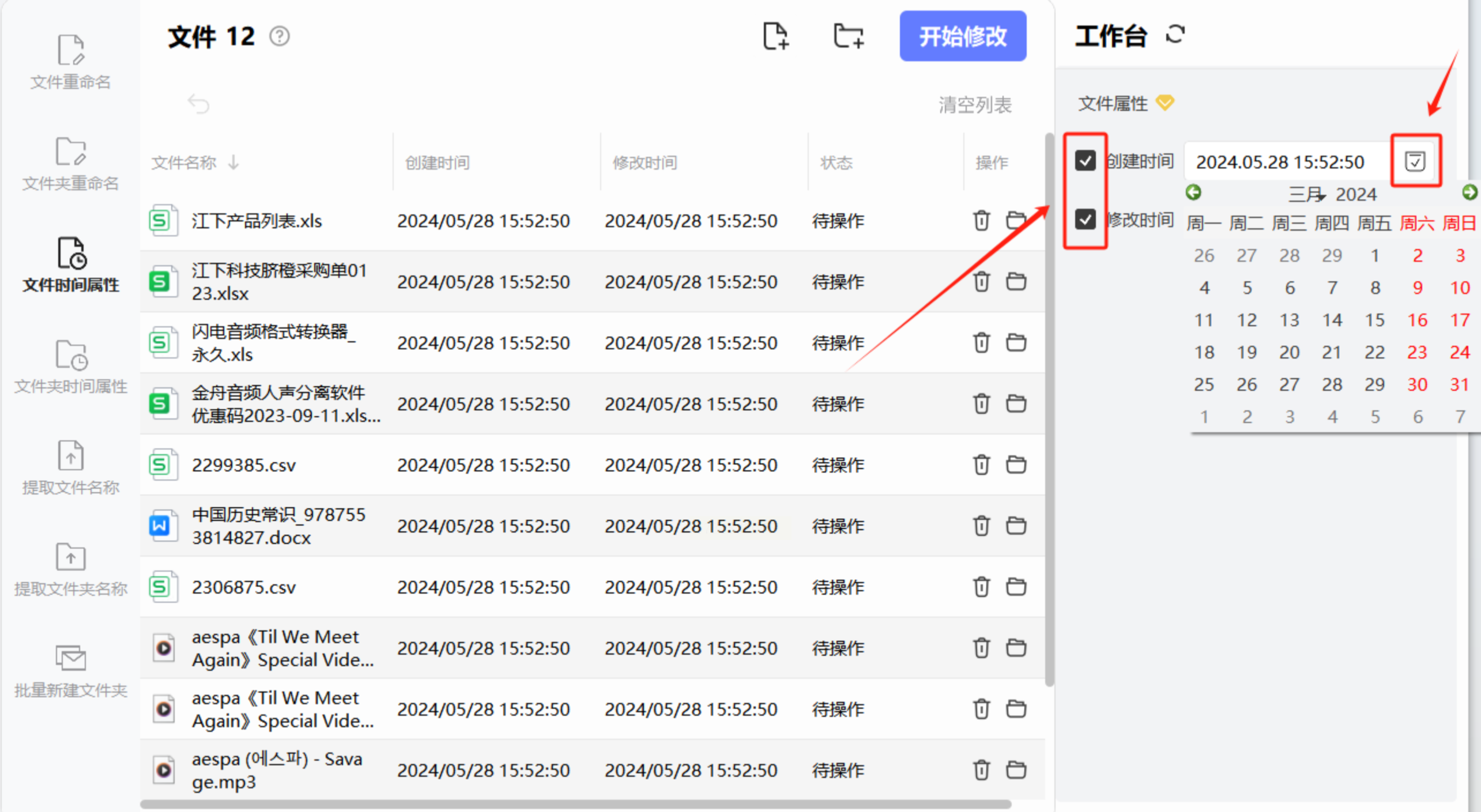
Task: Select day 20 in the calendar
Action: tap(1290, 352)
